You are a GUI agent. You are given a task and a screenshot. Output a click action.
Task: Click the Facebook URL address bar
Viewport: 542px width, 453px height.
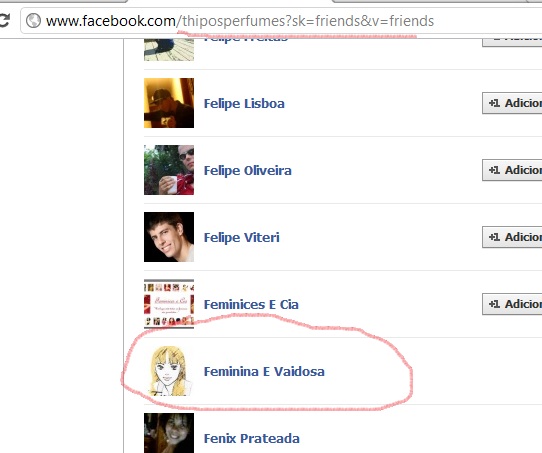(281, 21)
